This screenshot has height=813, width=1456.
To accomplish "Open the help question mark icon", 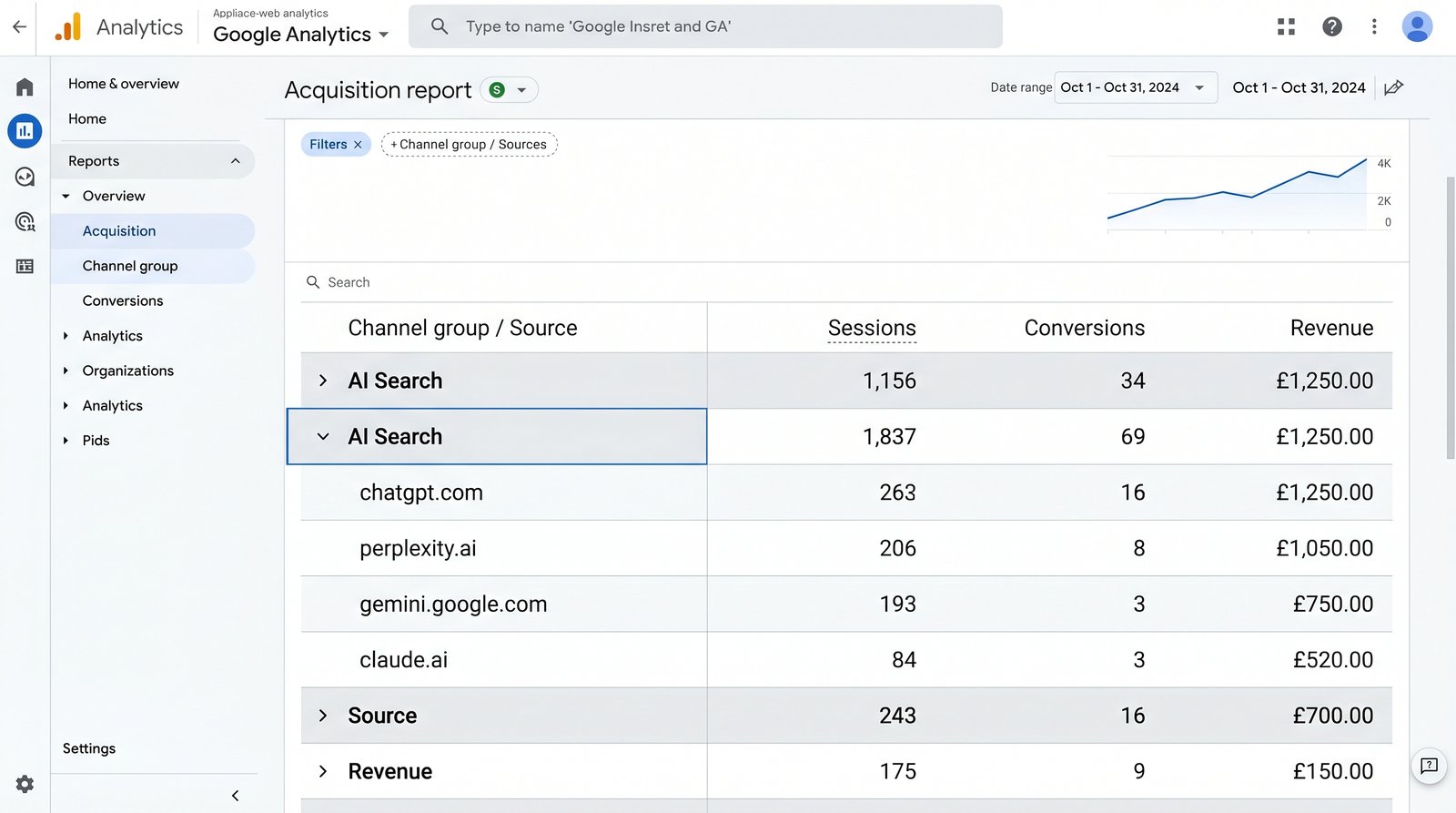I will click(1332, 26).
